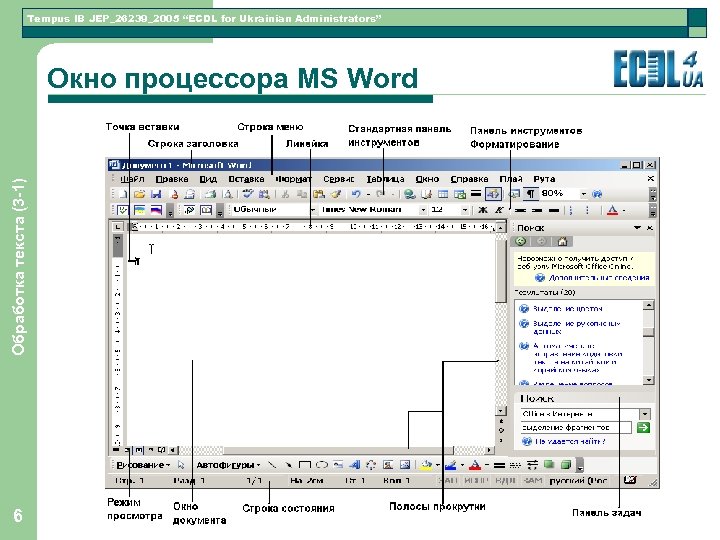Open the Сервис menu
Viewport: 720px width, 540px height.
[339, 179]
